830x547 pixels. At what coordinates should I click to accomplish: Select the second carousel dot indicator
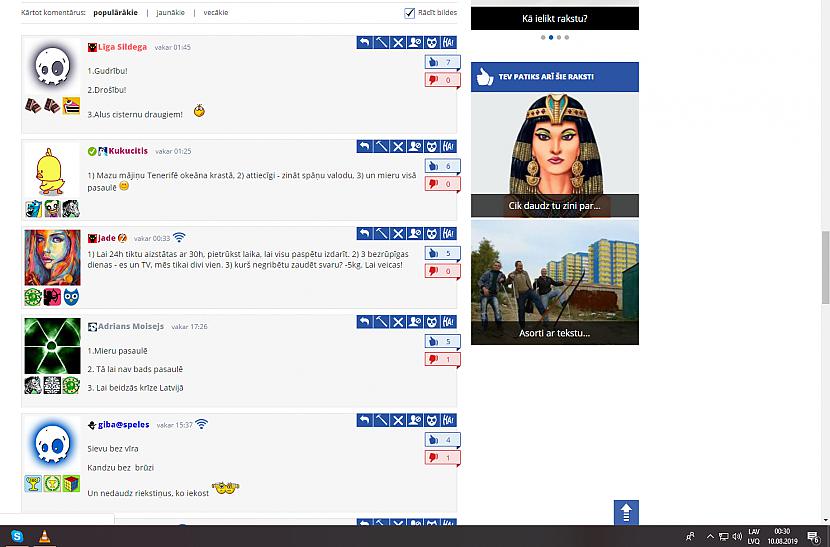click(x=551, y=38)
